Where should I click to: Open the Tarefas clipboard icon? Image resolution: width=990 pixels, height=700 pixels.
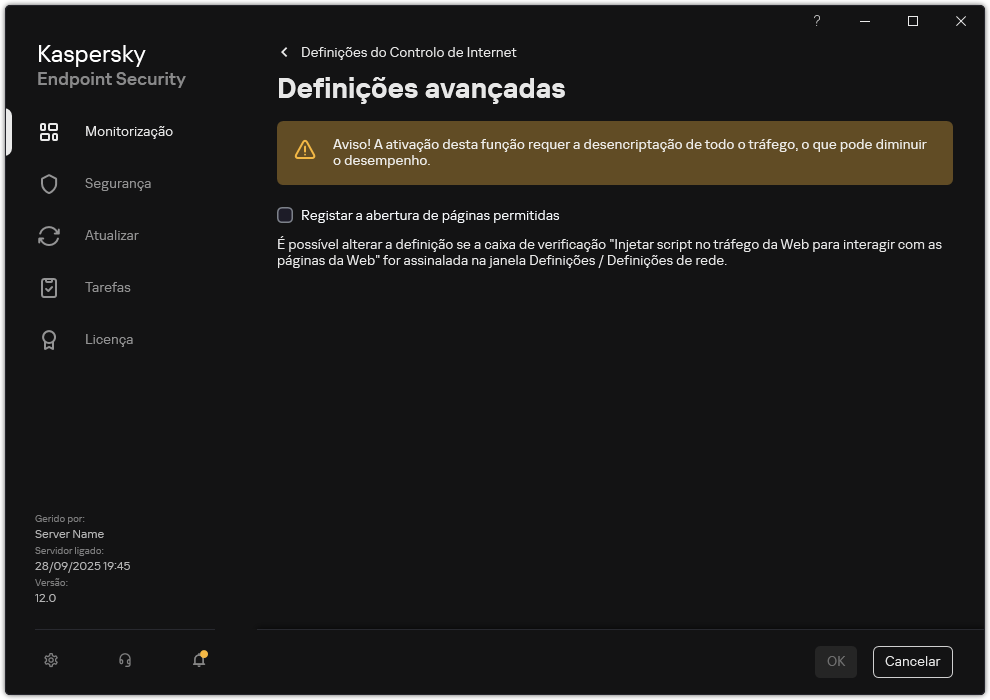tap(49, 287)
